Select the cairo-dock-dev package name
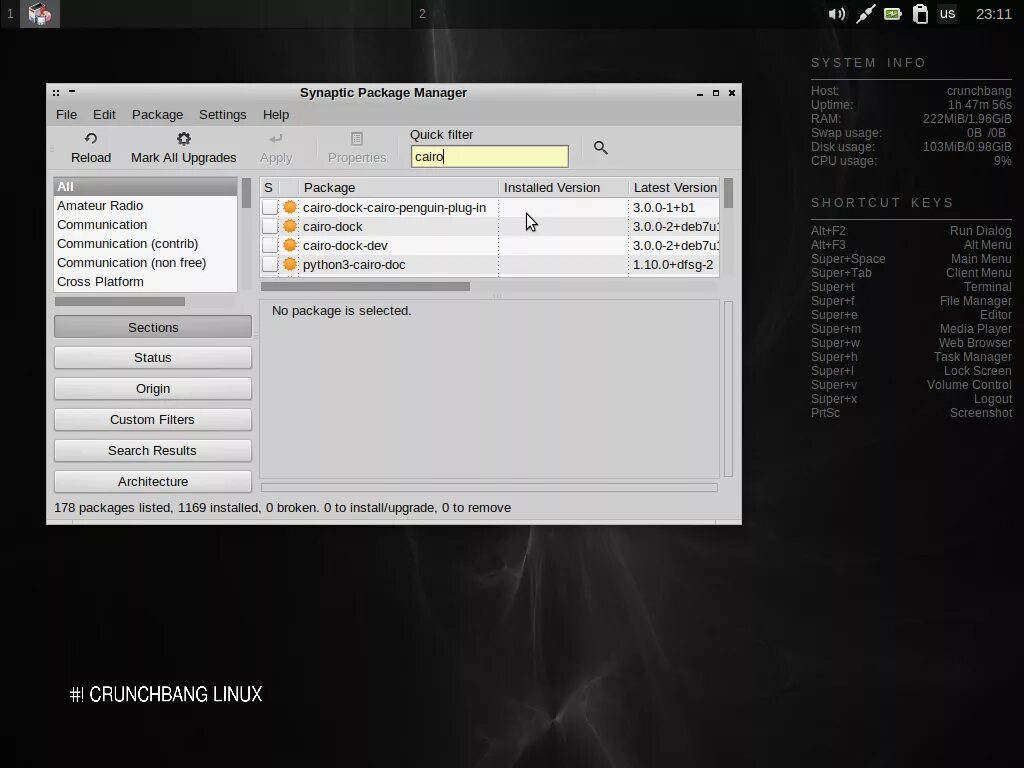 point(345,245)
